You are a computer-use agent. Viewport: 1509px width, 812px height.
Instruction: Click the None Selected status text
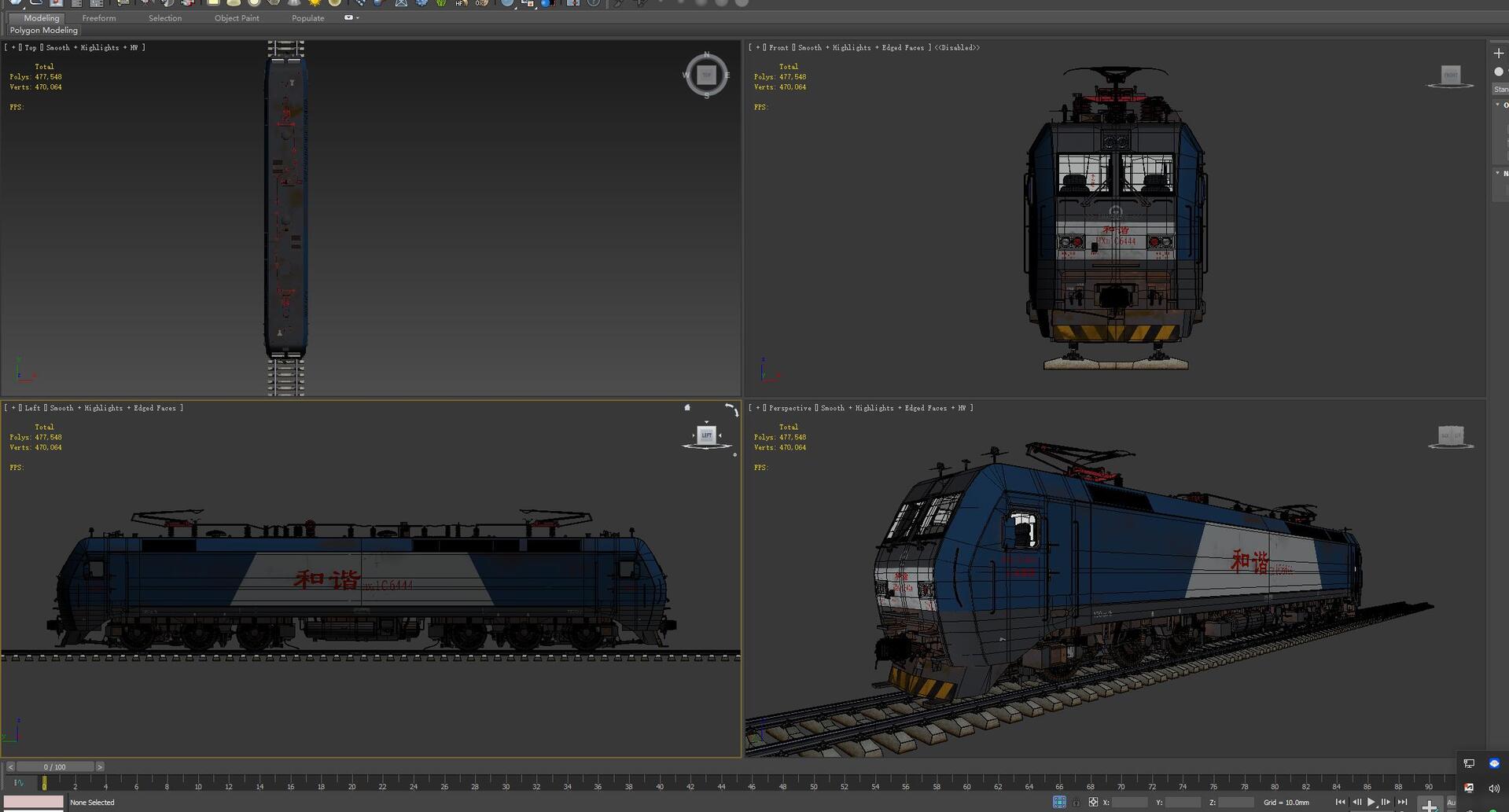pos(92,803)
